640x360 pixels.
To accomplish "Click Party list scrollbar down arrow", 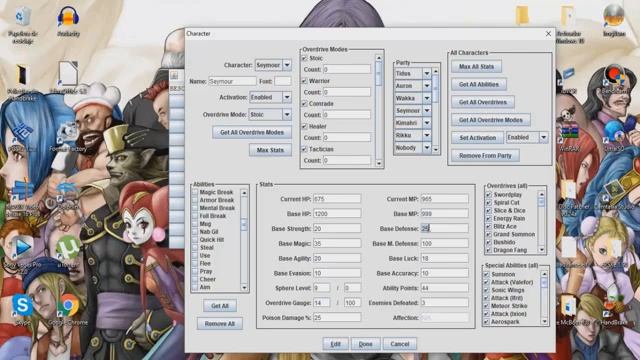I will 436,150.
